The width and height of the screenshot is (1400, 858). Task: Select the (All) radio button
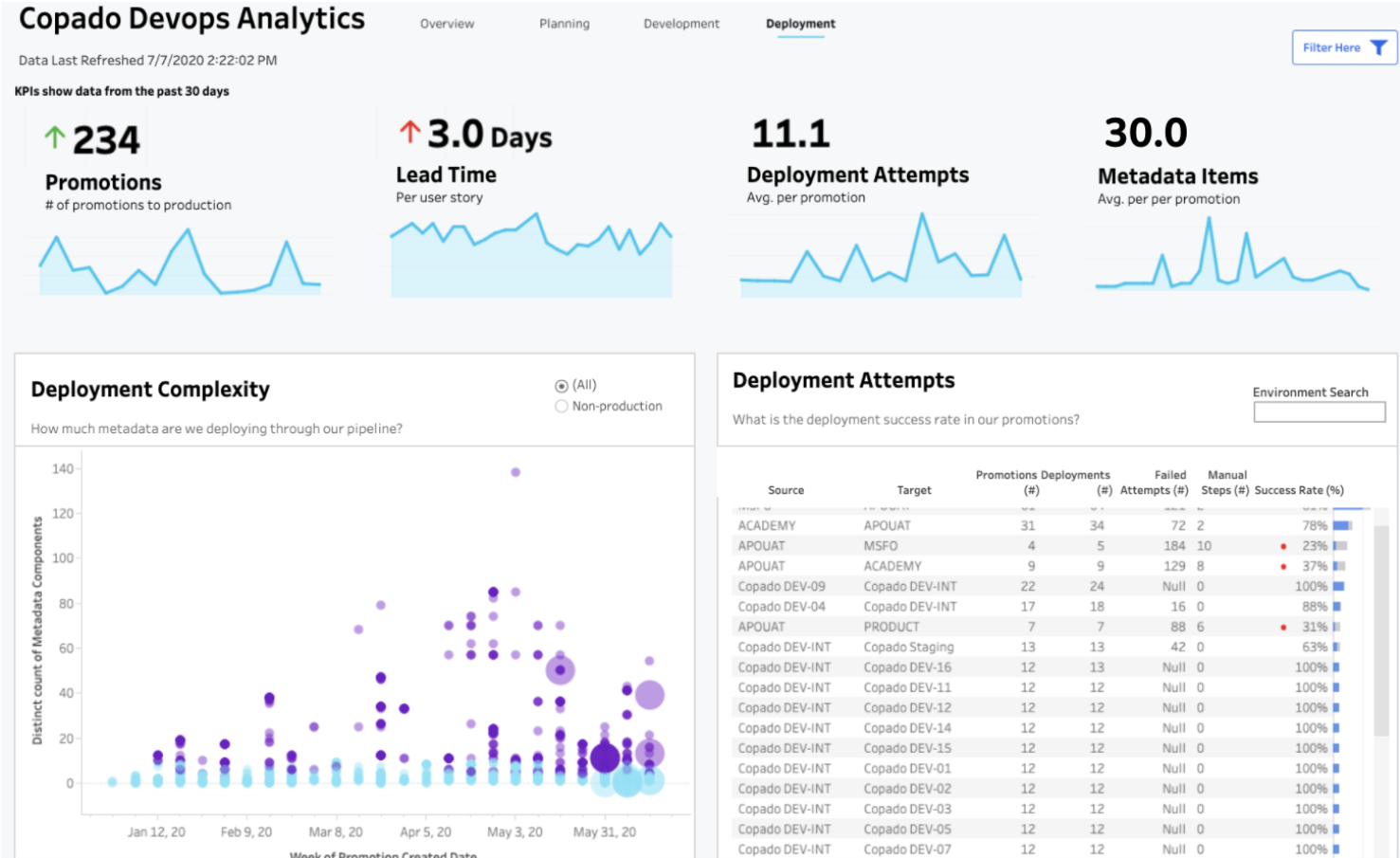click(x=561, y=386)
